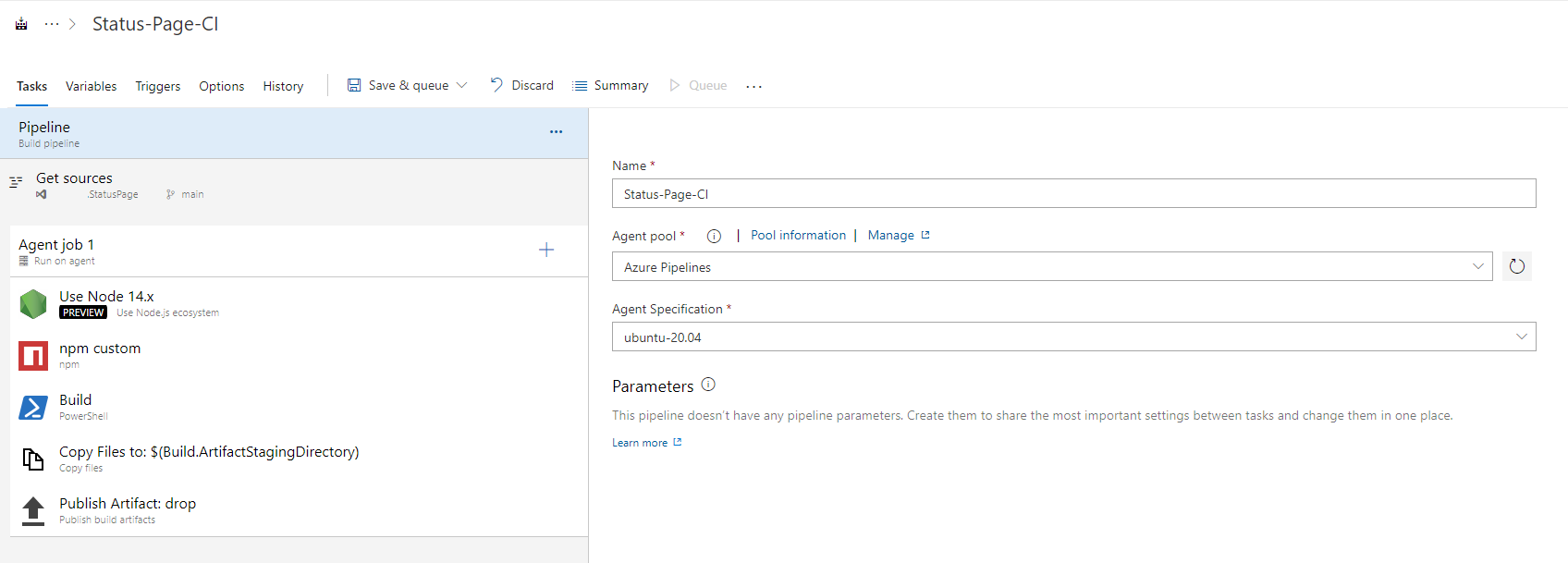
Task: Switch to the Variables tab
Action: 91,86
